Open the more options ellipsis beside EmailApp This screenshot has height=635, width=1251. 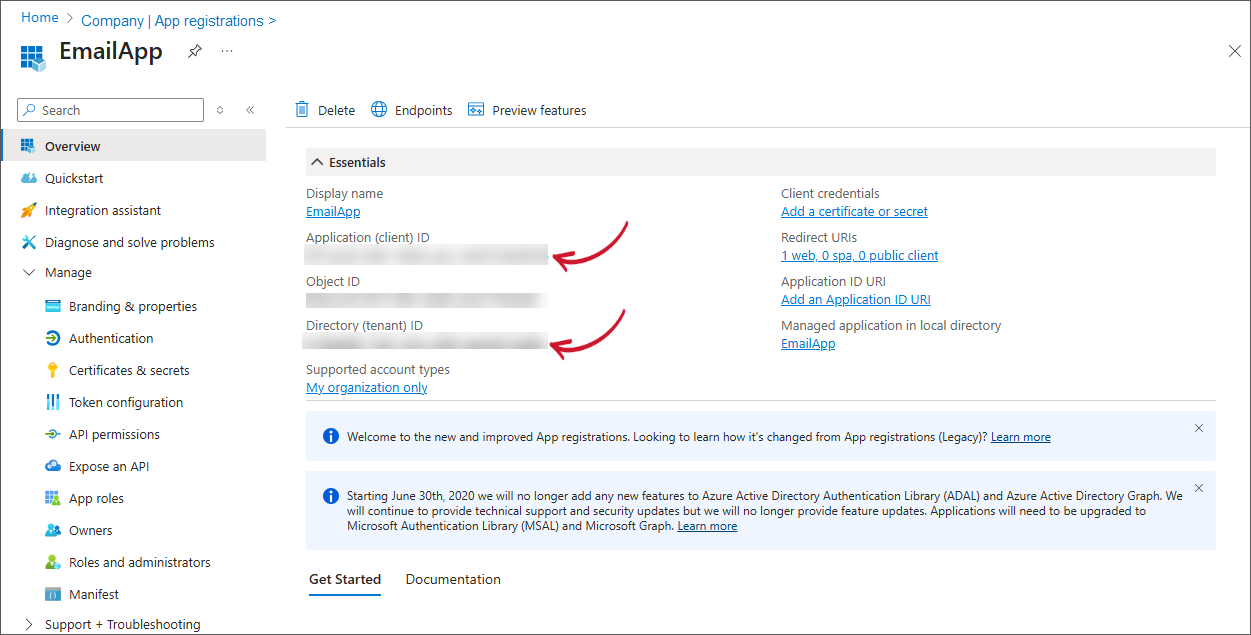point(227,50)
